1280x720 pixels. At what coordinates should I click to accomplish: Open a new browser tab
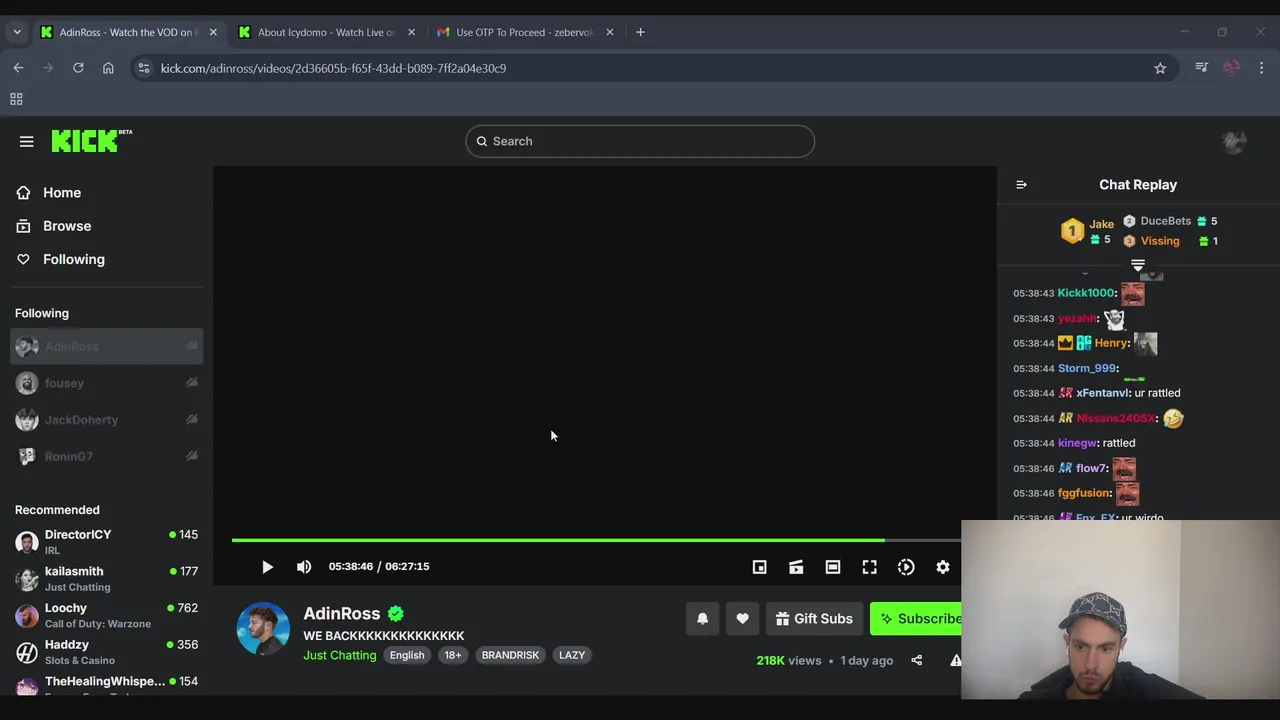click(640, 32)
